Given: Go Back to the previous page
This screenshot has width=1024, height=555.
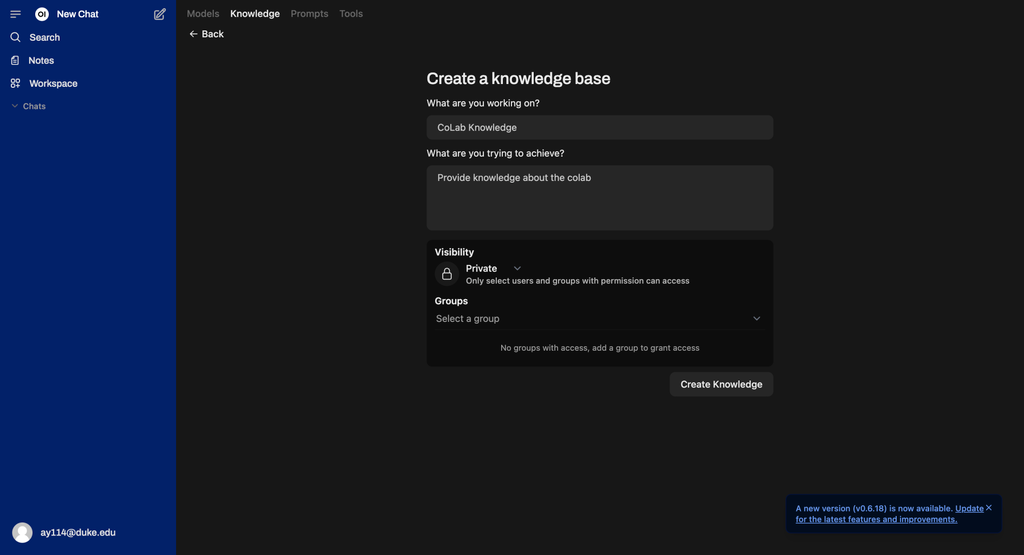Looking at the screenshot, I should click(207, 34).
